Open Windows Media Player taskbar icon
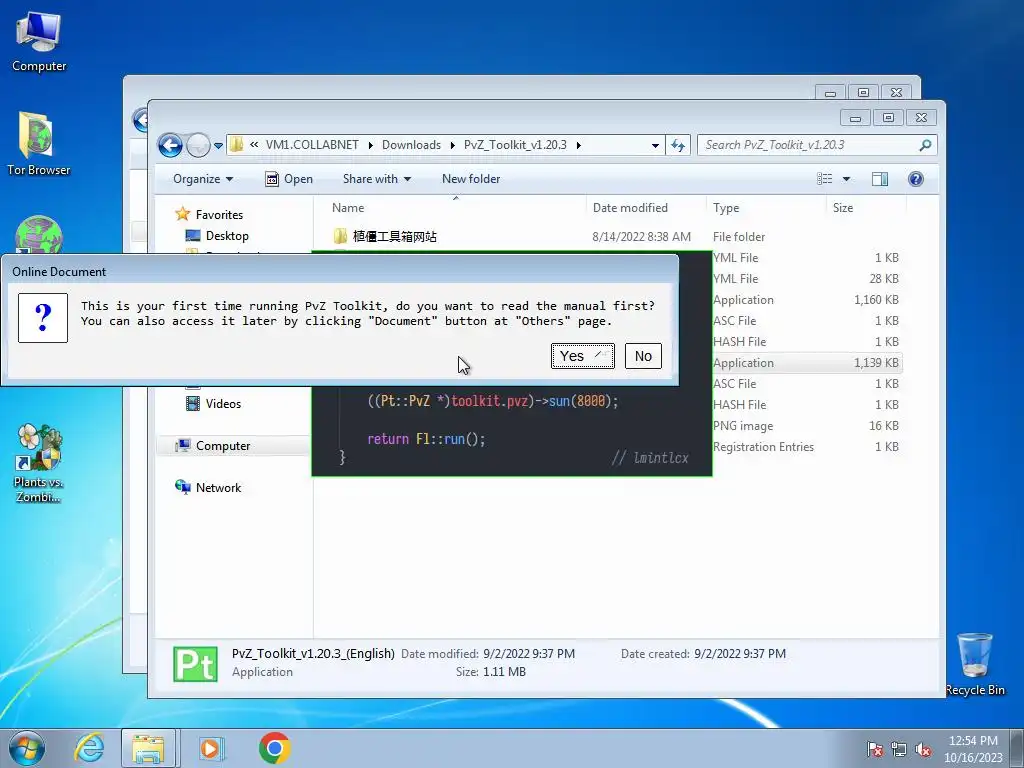This screenshot has height=768, width=1024. pyautogui.click(x=211, y=748)
